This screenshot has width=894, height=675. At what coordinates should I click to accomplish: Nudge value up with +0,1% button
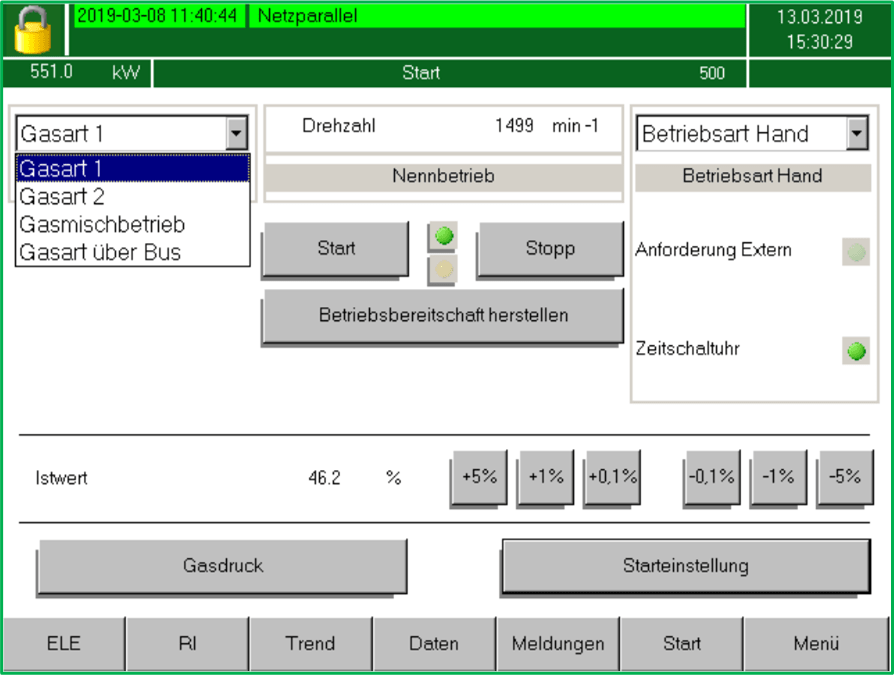(x=612, y=478)
